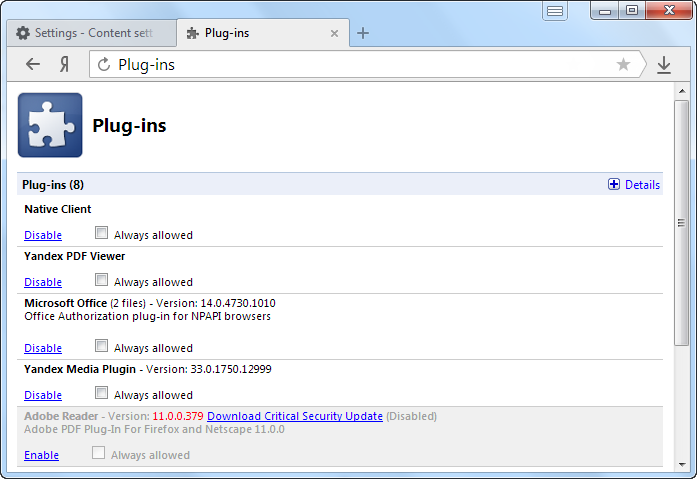Click the gear icon on the Settings tab
The height and width of the screenshot is (480, 697).
point(23,33)
